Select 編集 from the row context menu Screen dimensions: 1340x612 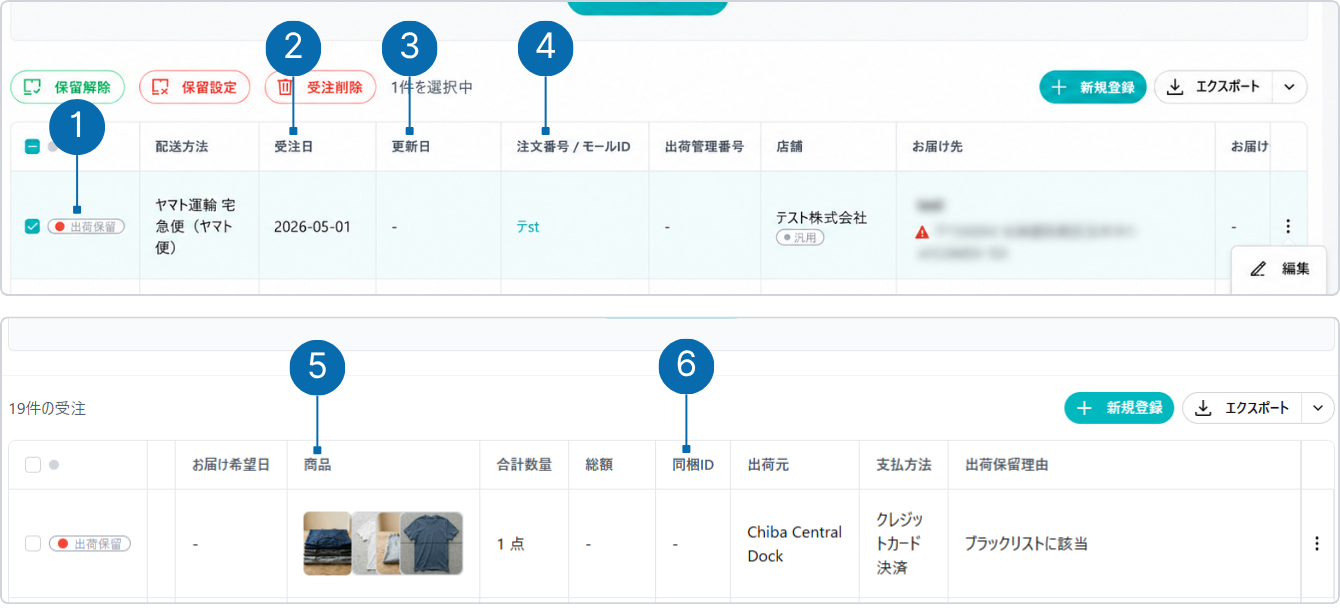[x=1279, y=269]
